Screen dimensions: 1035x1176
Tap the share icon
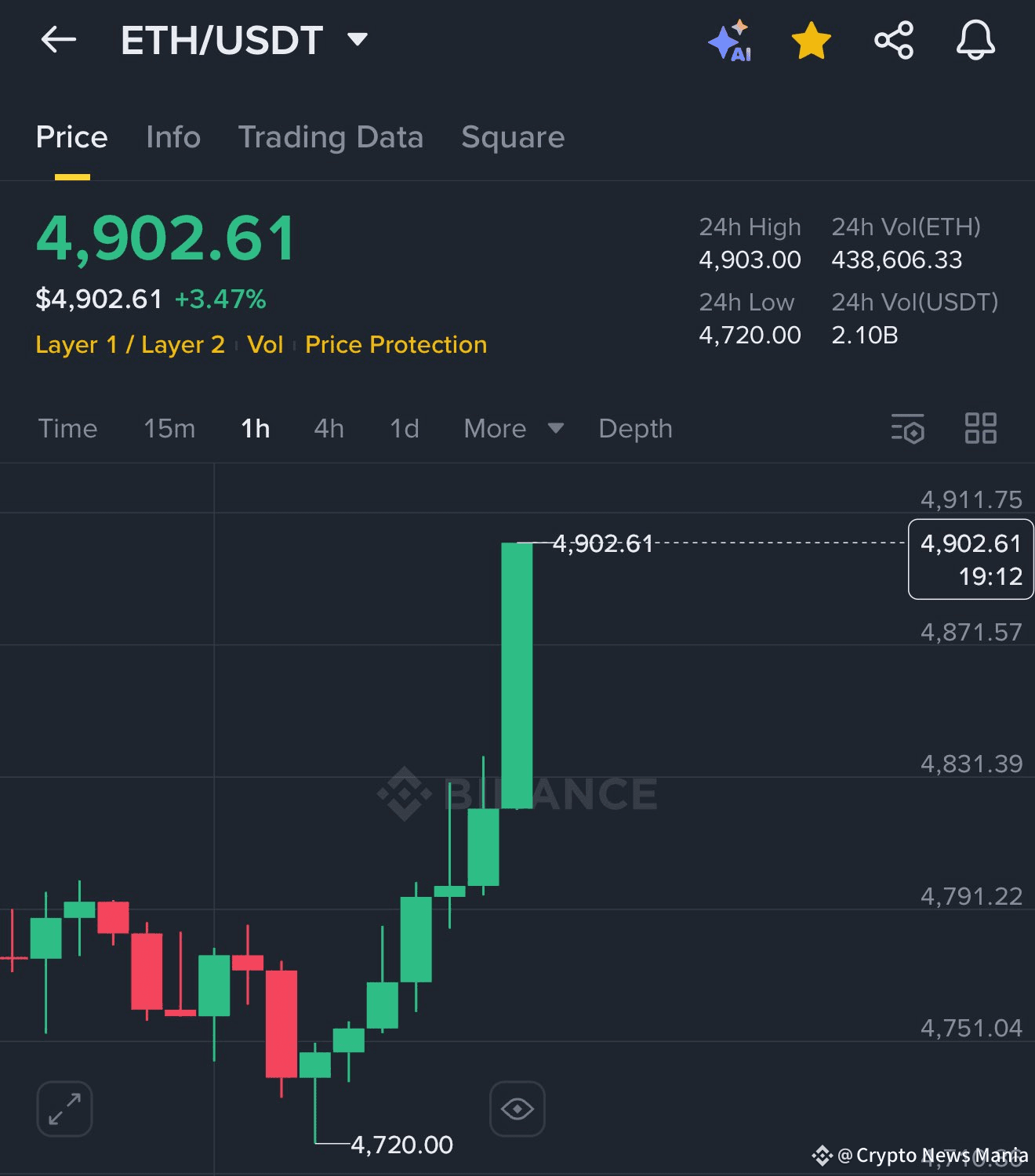pos(894,40)
